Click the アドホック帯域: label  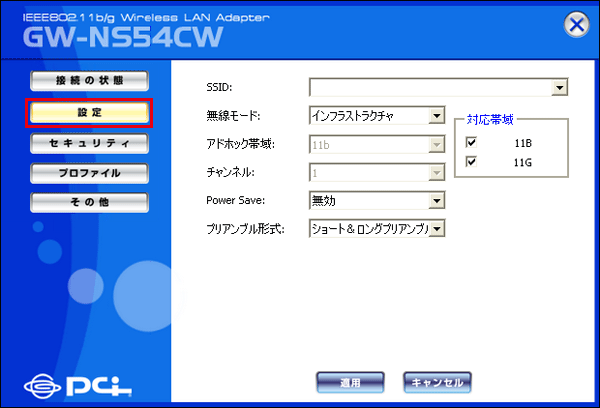point(240,144)
